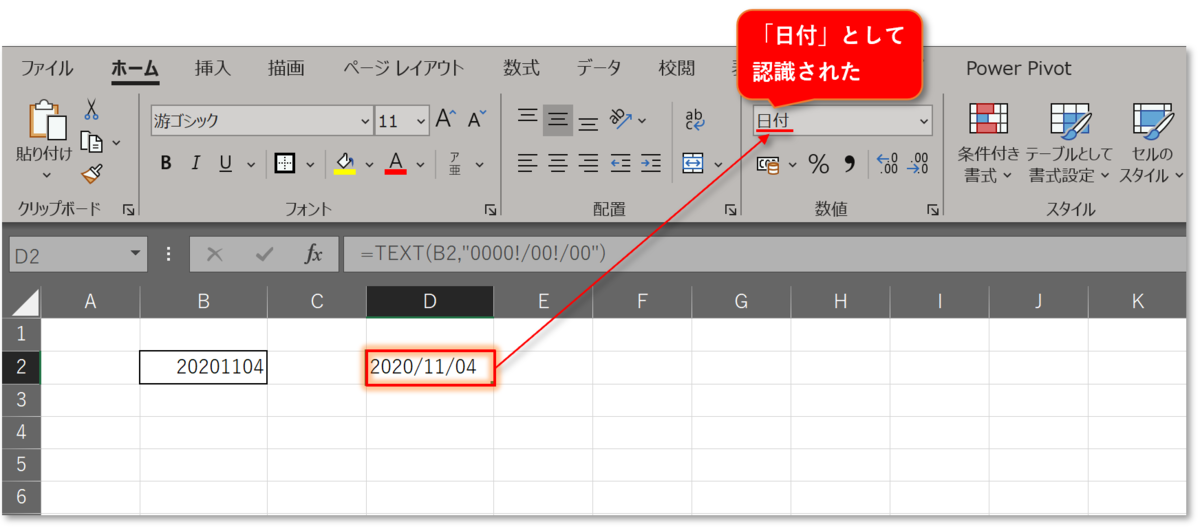
Task: Apply percent style with the % icon
Action: tap(818, 164)
